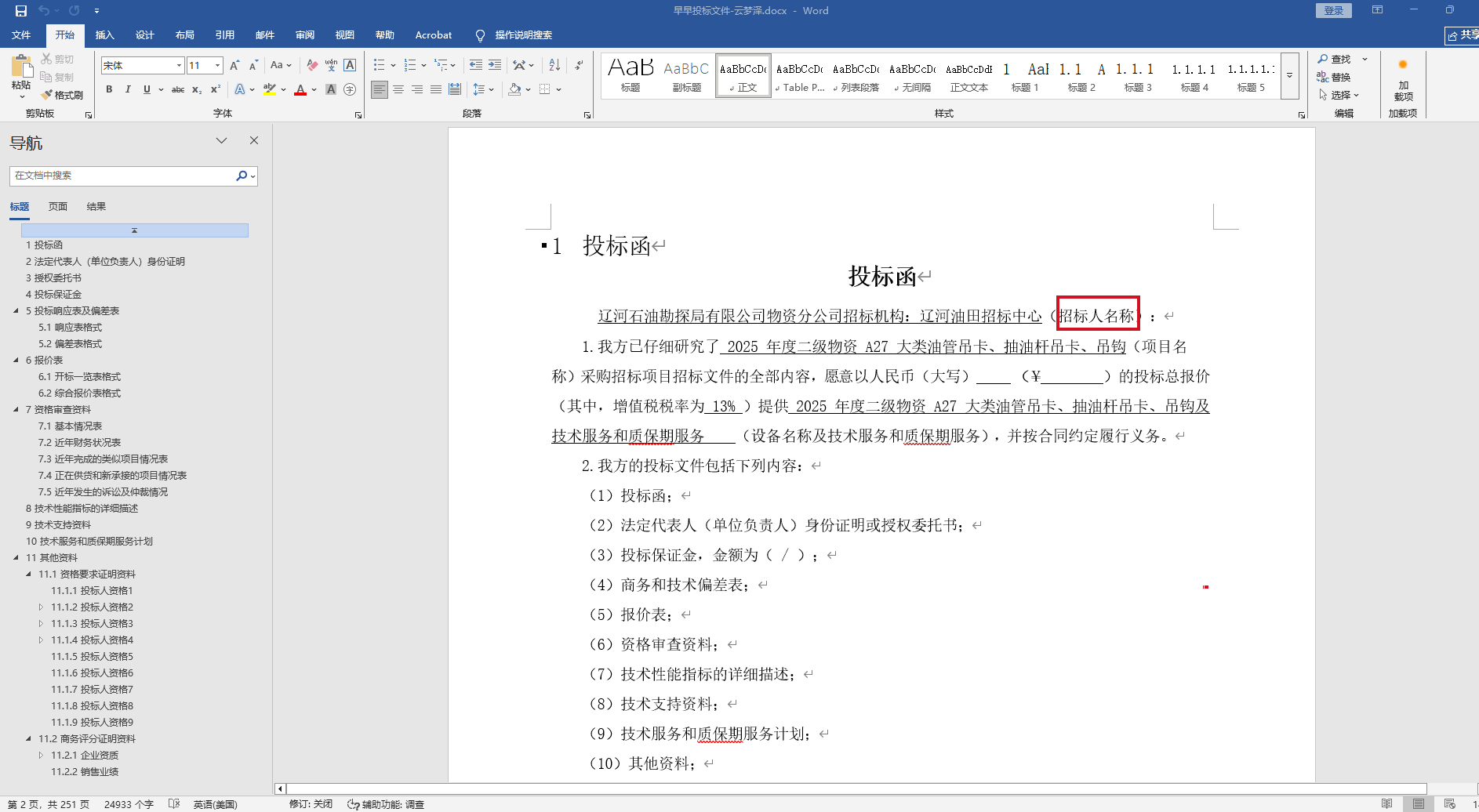Viewport: 1479px width, 812px height.
Task: Switch to the 页面 tab in navigation pane
Action: [57, 207]
